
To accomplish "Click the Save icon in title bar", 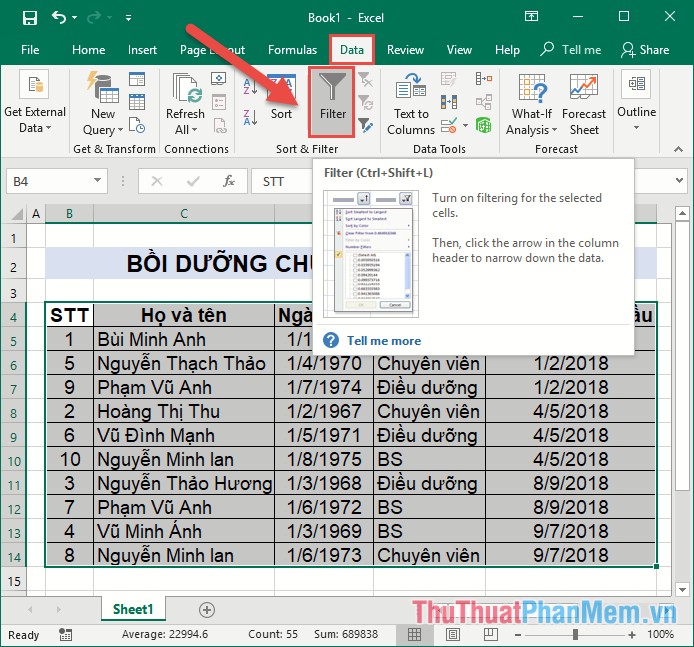I will (30, 18).
